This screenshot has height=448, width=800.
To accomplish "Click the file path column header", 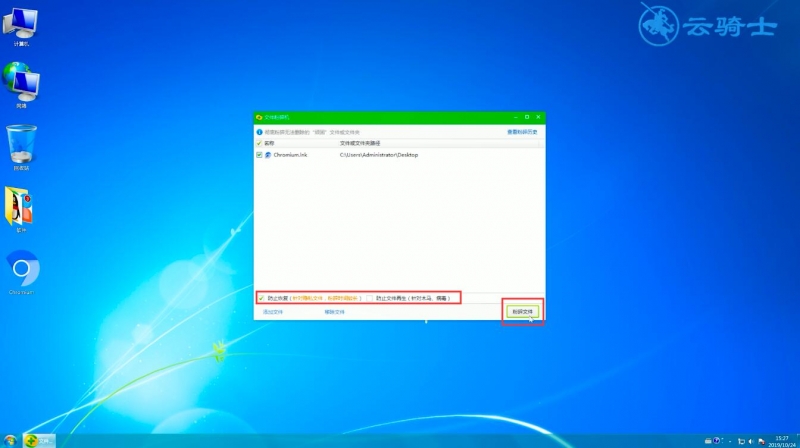I will click(x=360, y=143).
